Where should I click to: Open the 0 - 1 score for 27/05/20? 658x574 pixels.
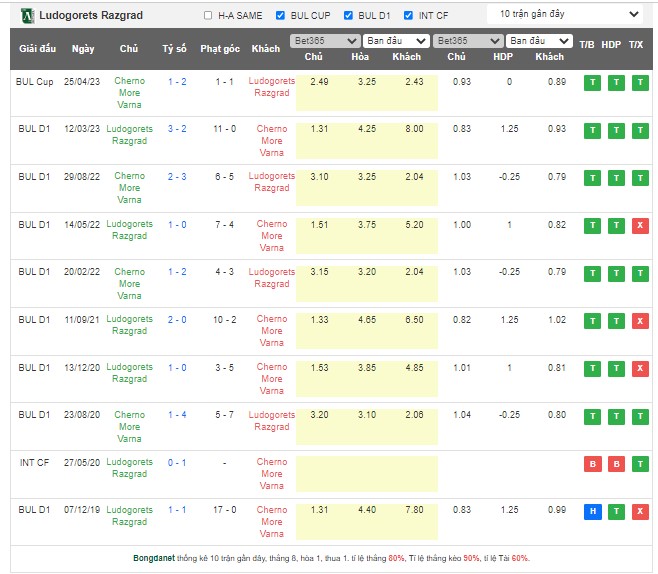(x=177, y=463)
